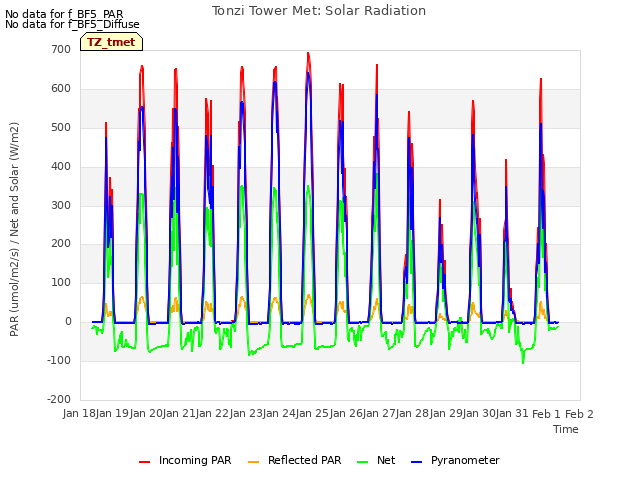Click the 'No data for f_BF5_Diffuse' message
The image size is (640, 480).
(72, 24)
